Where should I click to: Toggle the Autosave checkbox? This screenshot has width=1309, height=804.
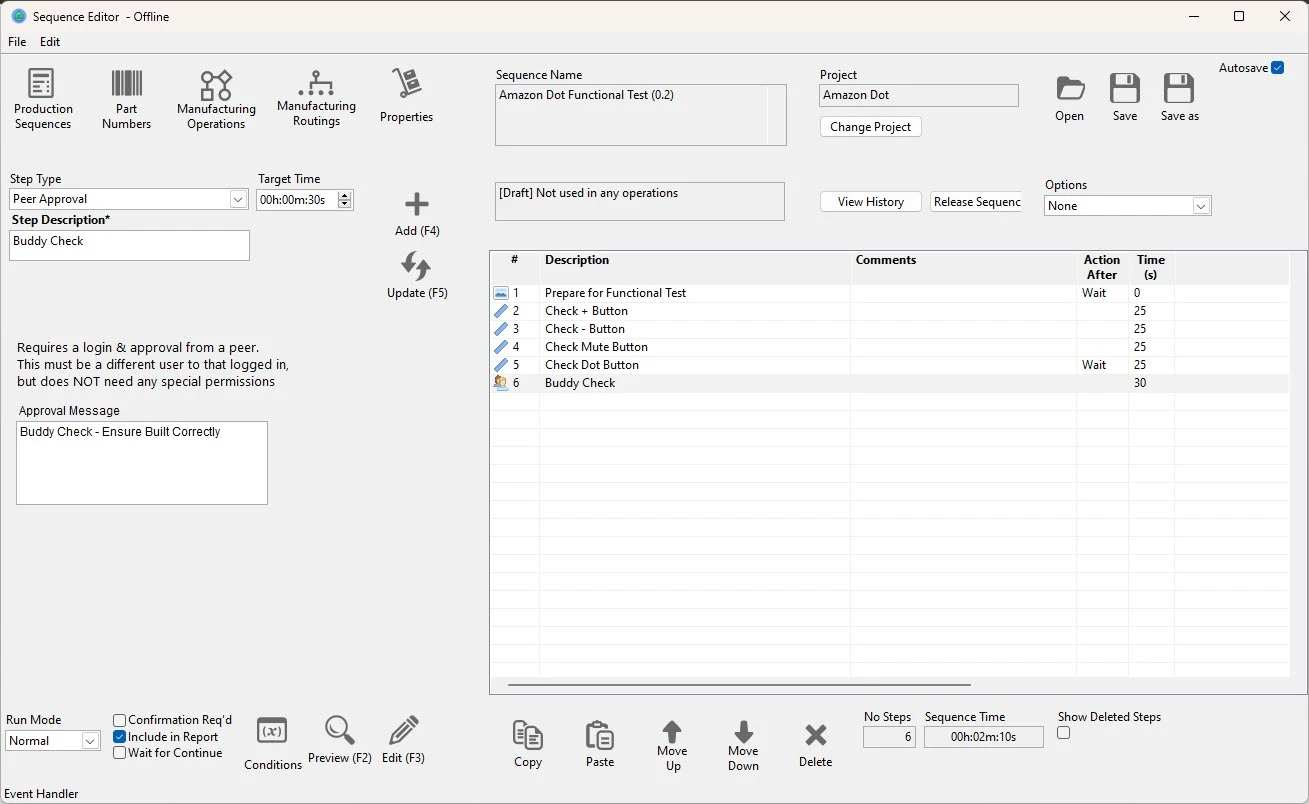(x=1277, y=68)
